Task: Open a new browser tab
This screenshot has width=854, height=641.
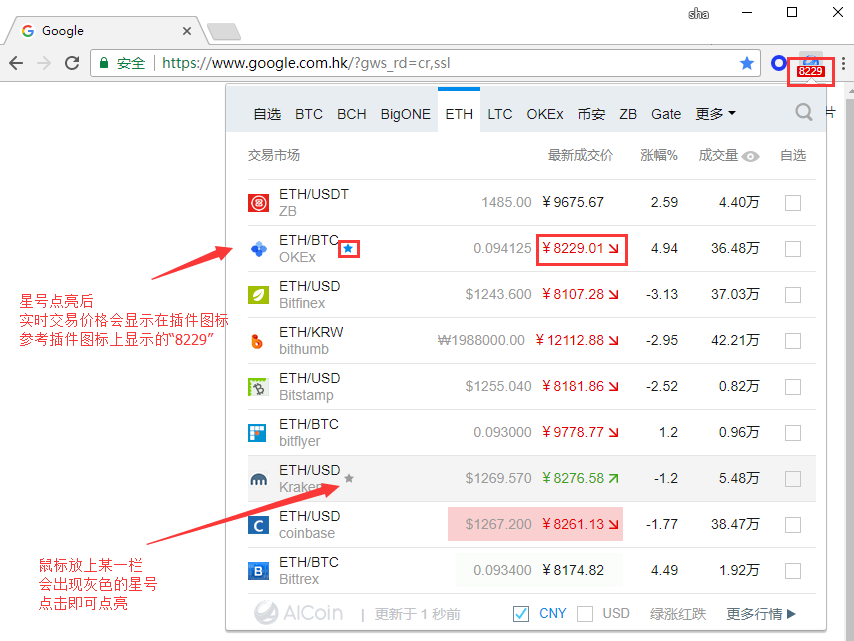Action: pyautogui.click(x=223, y=32)
